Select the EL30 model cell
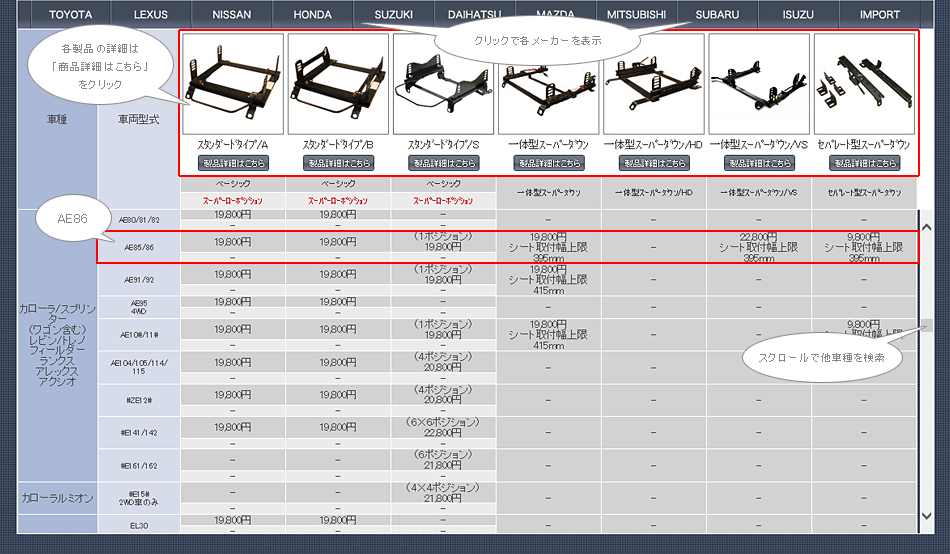The height and width of the screenshot is (554, 950). 139,525
